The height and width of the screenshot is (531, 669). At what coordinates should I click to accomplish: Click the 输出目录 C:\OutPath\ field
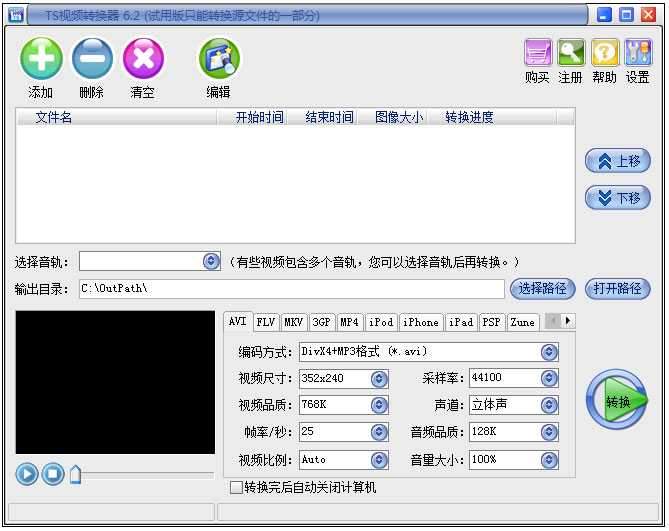click(x=291, y=289)
